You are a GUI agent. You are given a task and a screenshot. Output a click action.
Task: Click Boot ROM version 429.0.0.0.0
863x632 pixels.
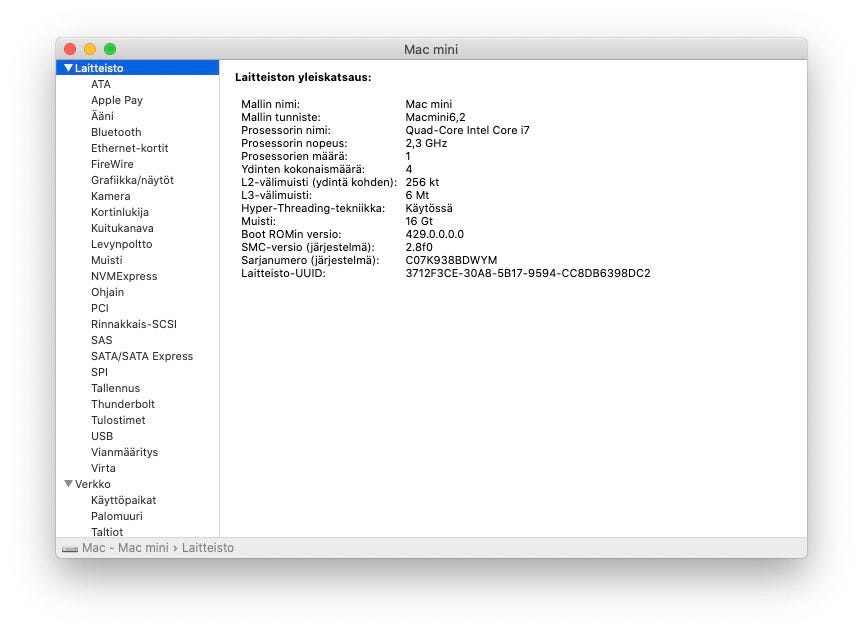pos(434,234)
